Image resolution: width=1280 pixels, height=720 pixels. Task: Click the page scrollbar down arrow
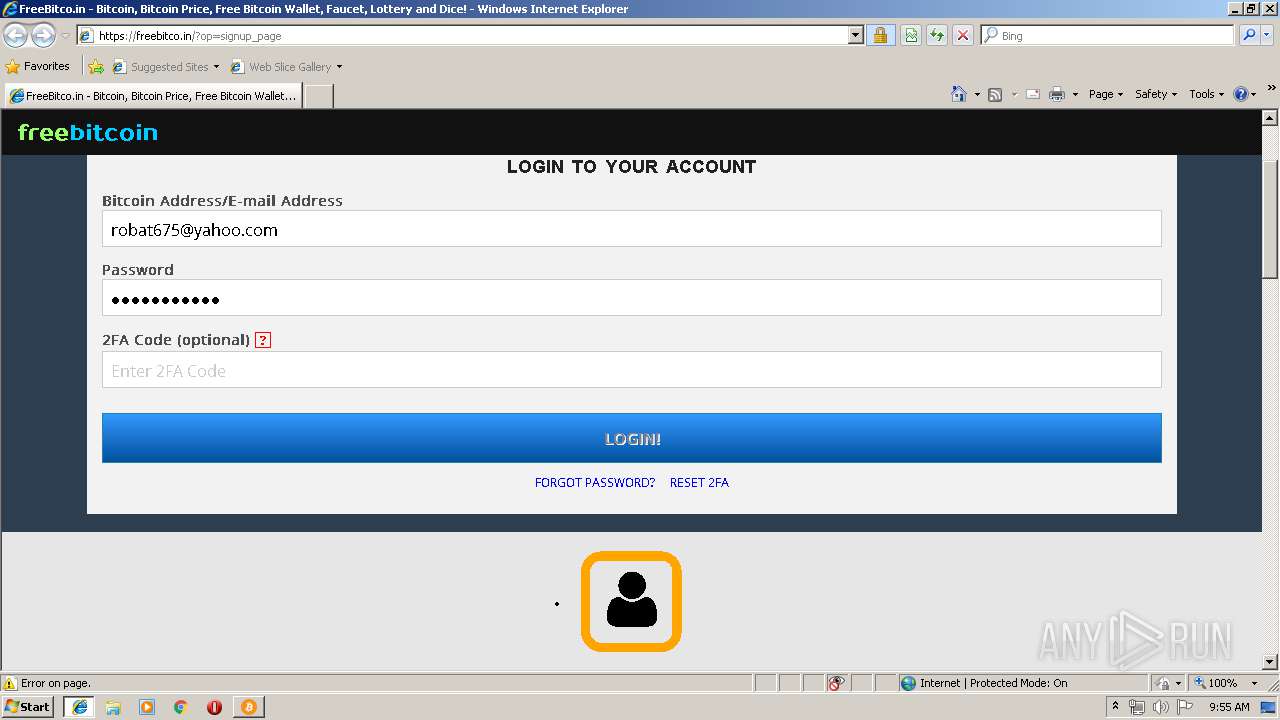point(1270,662)
